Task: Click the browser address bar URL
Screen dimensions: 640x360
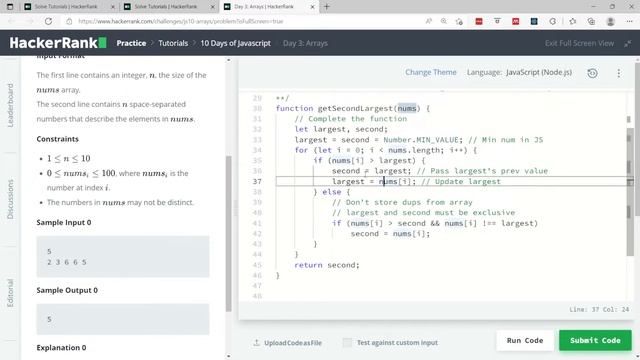Action: [181, 21]
